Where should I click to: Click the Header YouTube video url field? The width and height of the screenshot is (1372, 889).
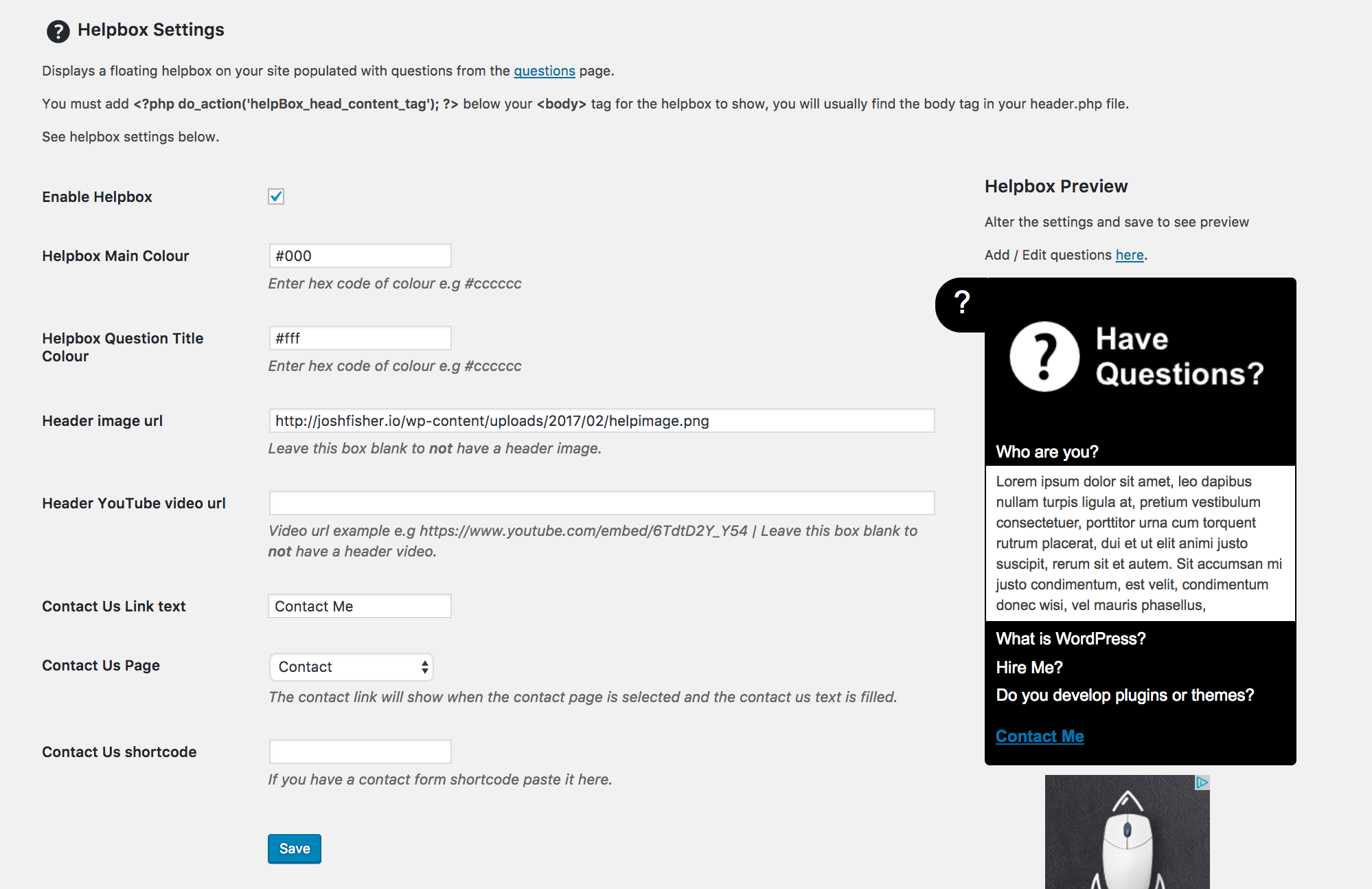pyautogui.click(x=602, y=503)
